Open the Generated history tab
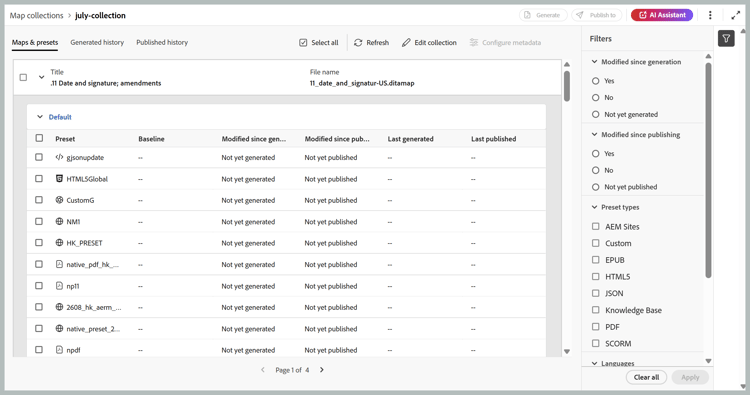 click(x=97, y=43)
